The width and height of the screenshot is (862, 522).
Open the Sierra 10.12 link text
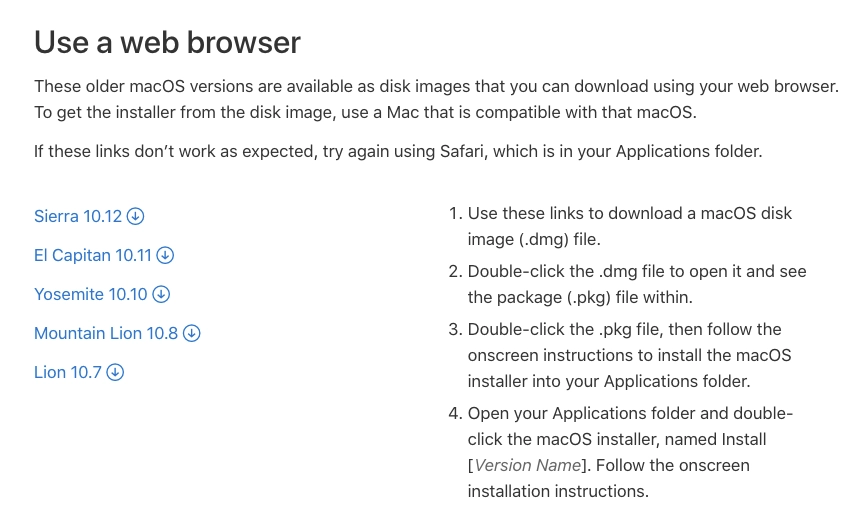[x=77, y=216]
